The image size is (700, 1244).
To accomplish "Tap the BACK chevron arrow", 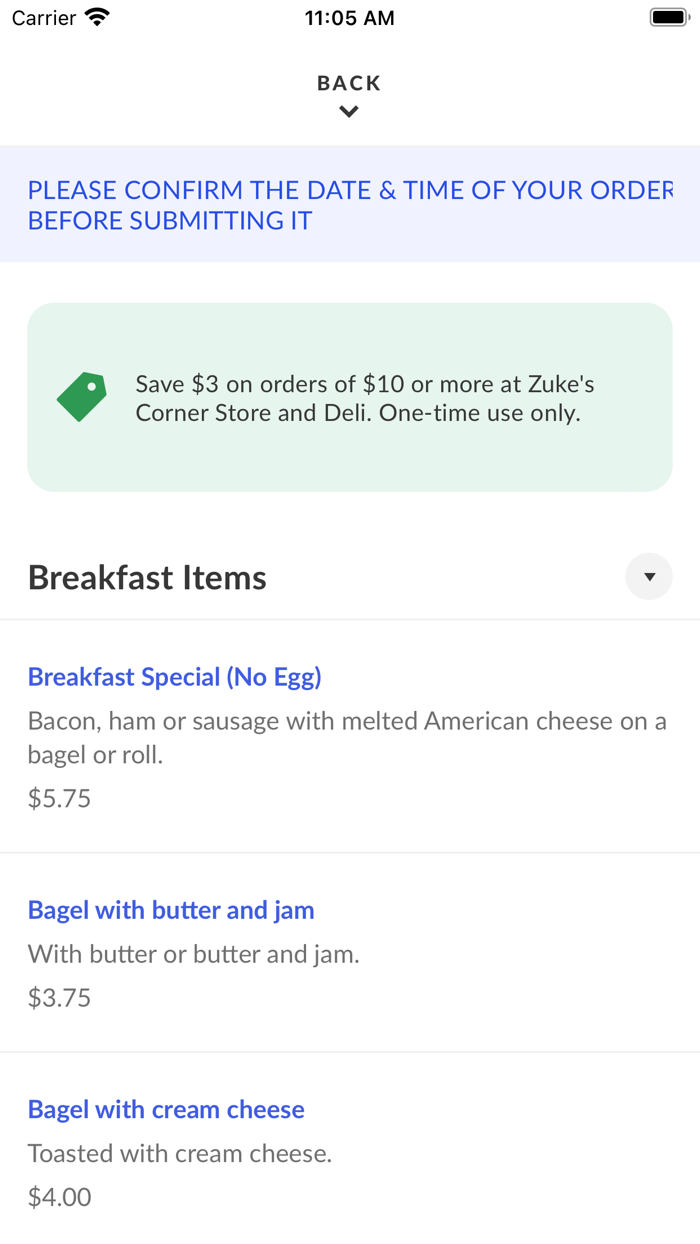I will 349,112.
